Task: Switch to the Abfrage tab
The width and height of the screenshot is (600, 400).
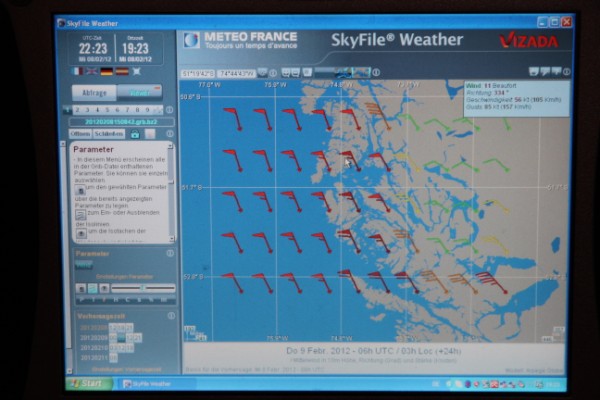Action: click(94, 93)
